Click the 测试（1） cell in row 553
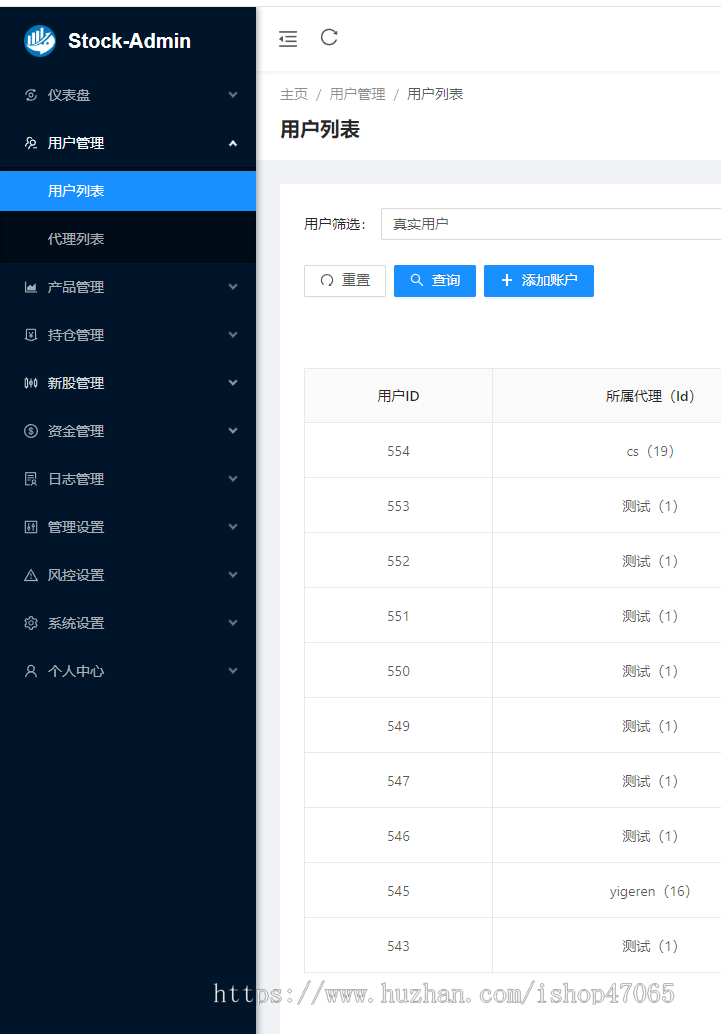Screen dimensions: 721x1034 [650, 506]
